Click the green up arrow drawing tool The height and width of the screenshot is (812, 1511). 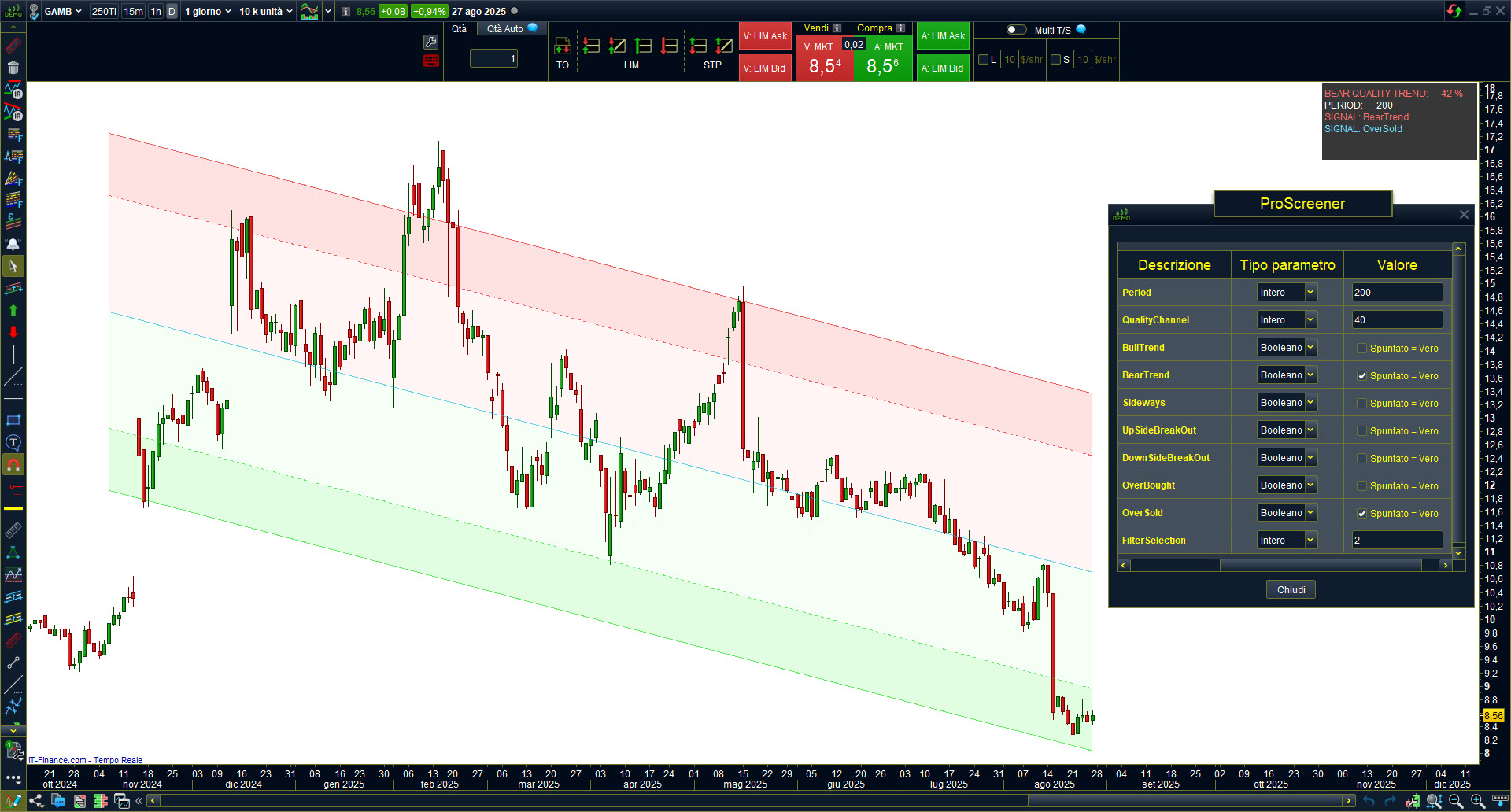pos(13,311)
